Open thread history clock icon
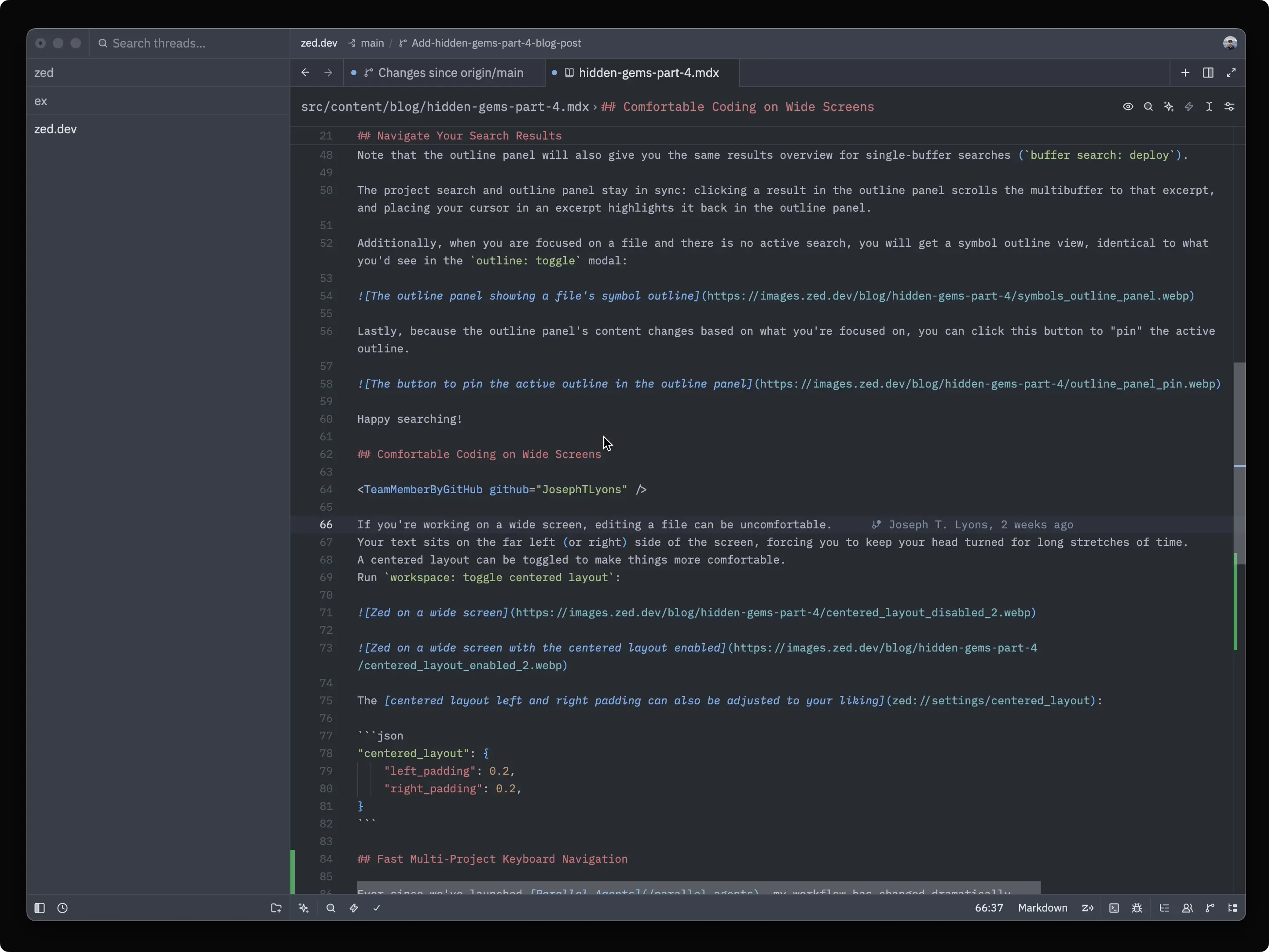This screenshot has height=952, width=1269. (x=62, y=908)
